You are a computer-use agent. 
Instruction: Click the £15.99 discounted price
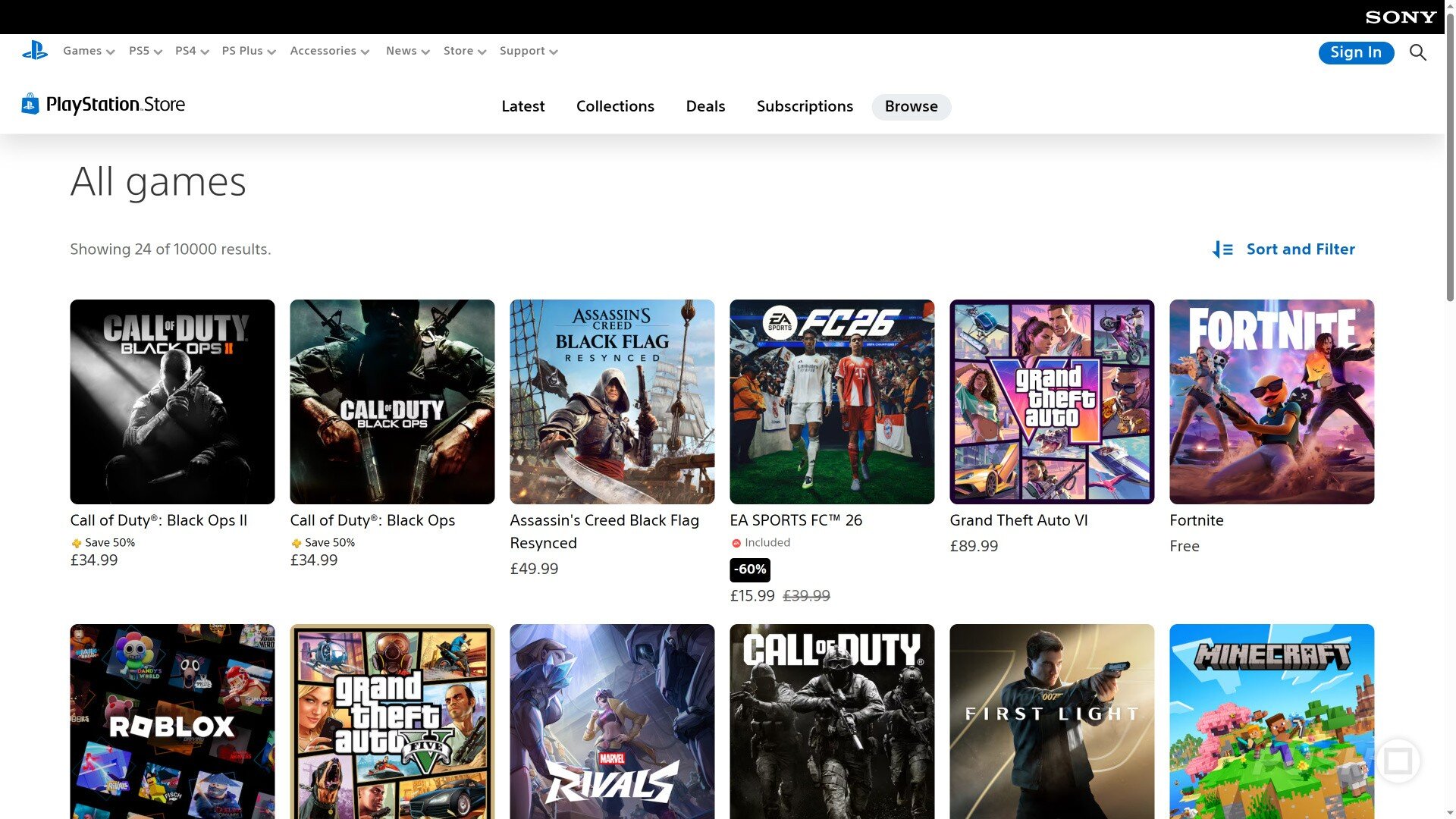[x=752, y=596]
